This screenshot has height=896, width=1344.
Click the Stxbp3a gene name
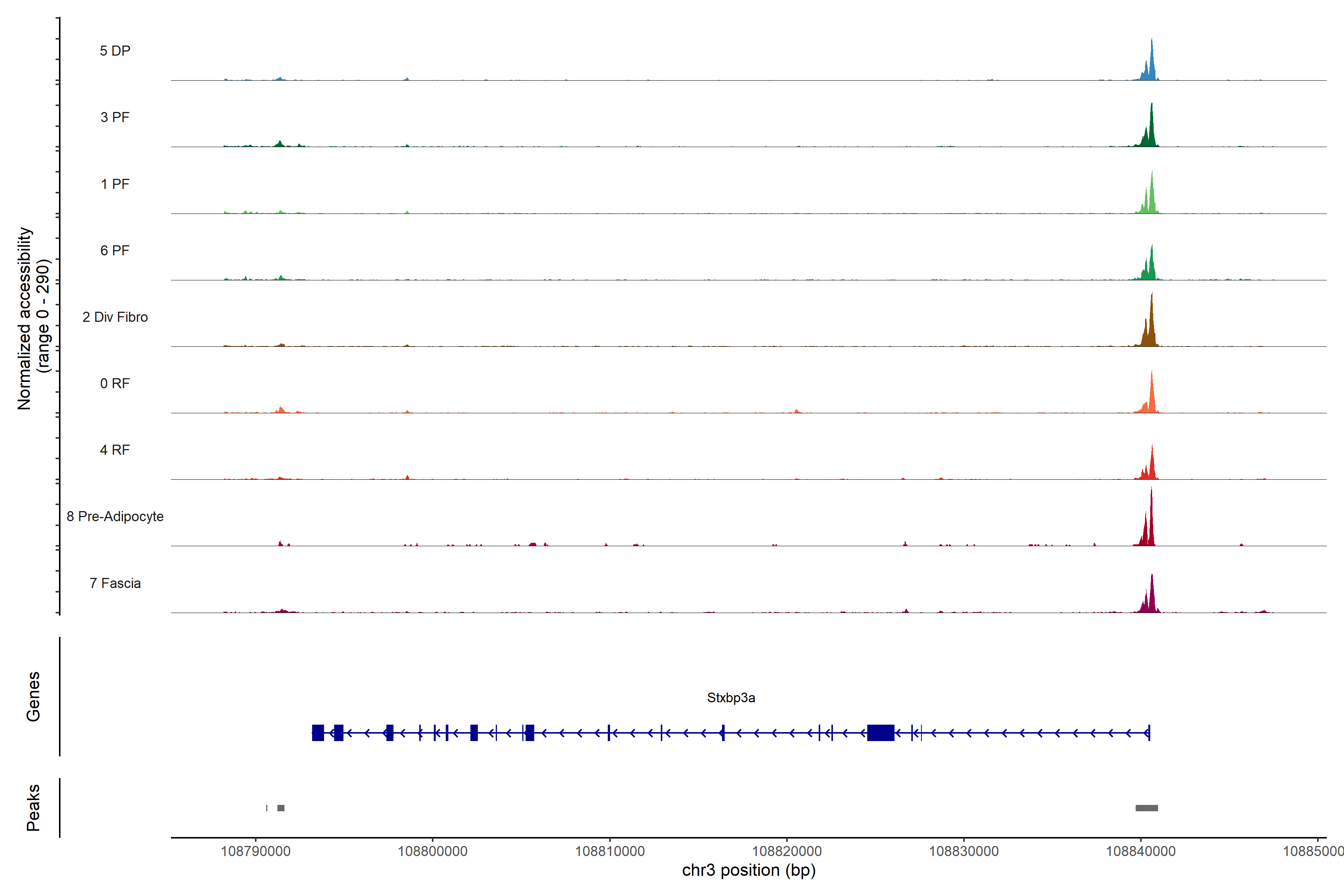(731, 698)
